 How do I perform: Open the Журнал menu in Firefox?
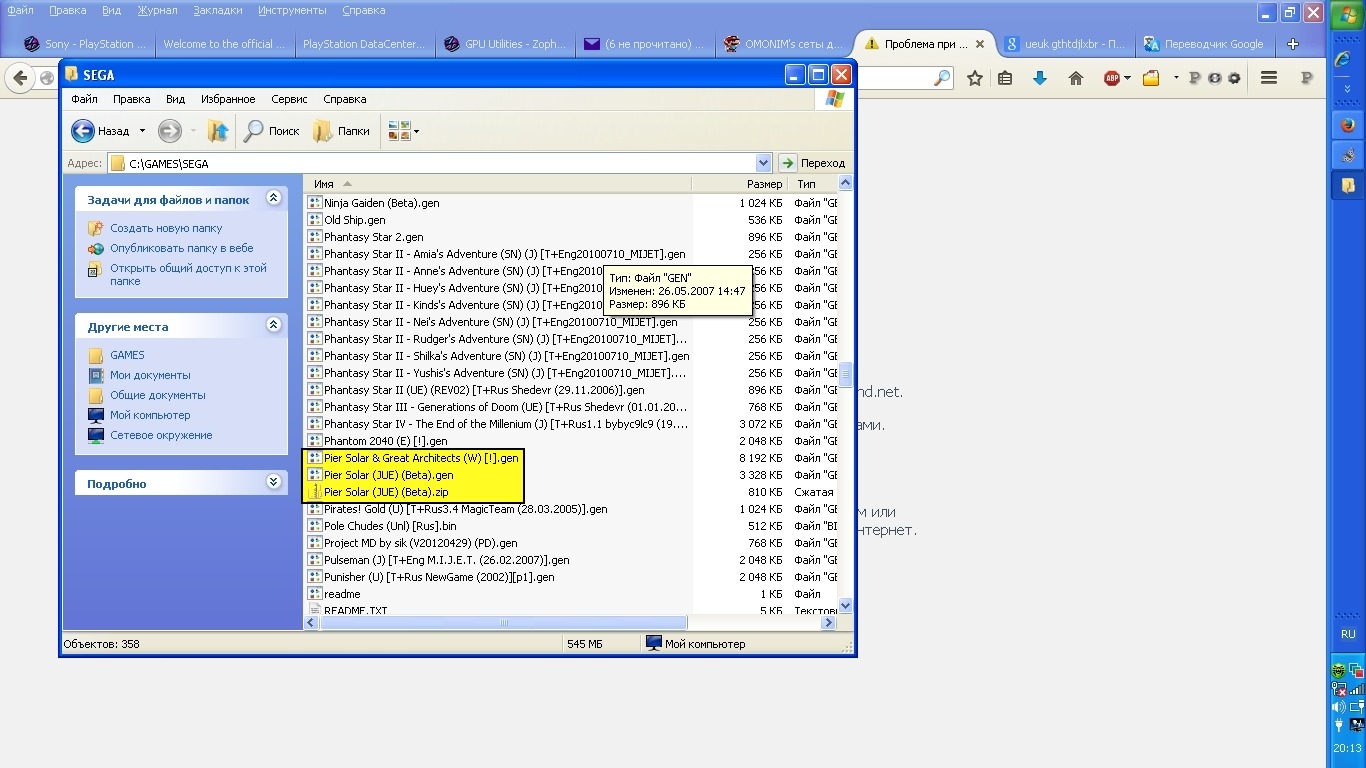pos(157,10)
